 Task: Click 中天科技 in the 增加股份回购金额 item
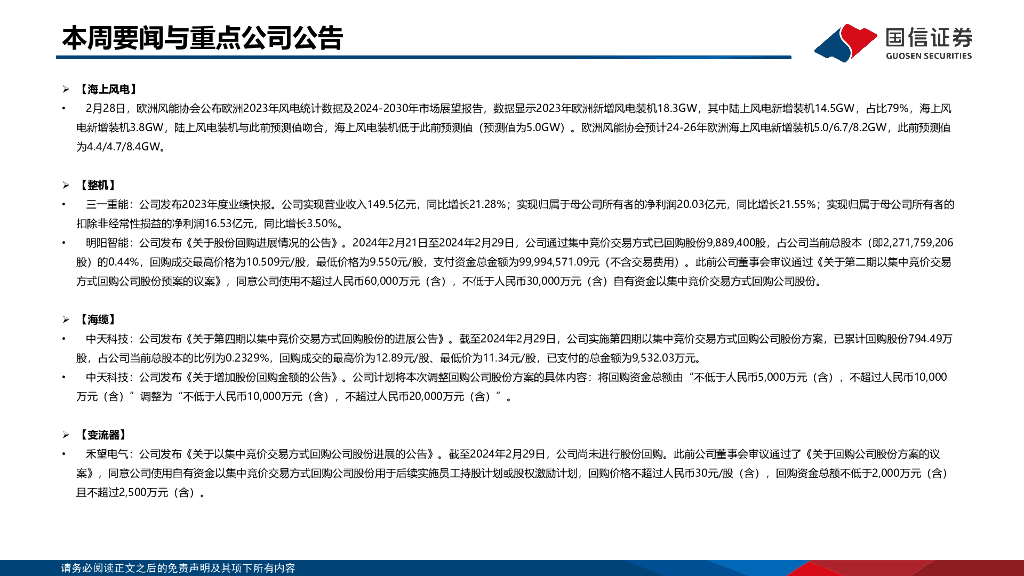pos(107,377)
